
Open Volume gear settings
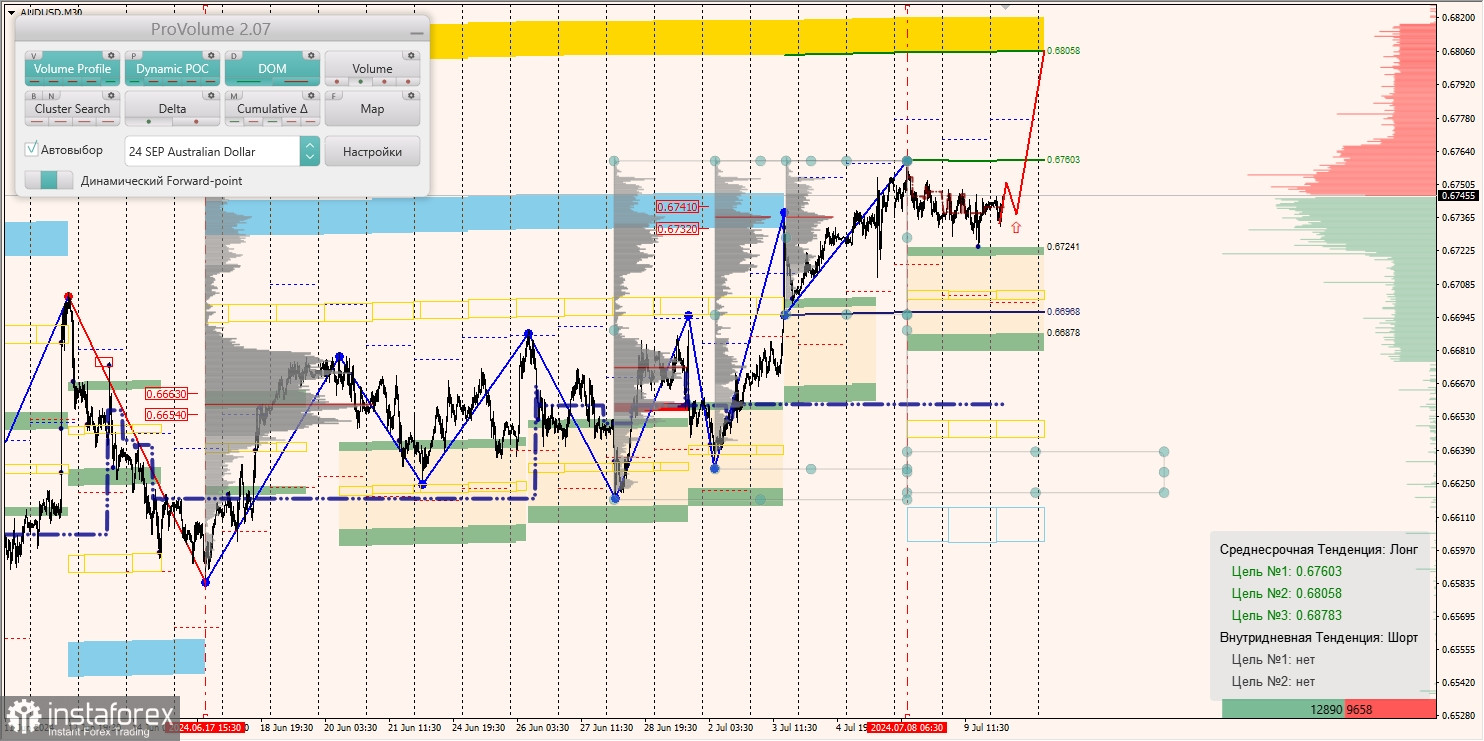click(411, 55)
